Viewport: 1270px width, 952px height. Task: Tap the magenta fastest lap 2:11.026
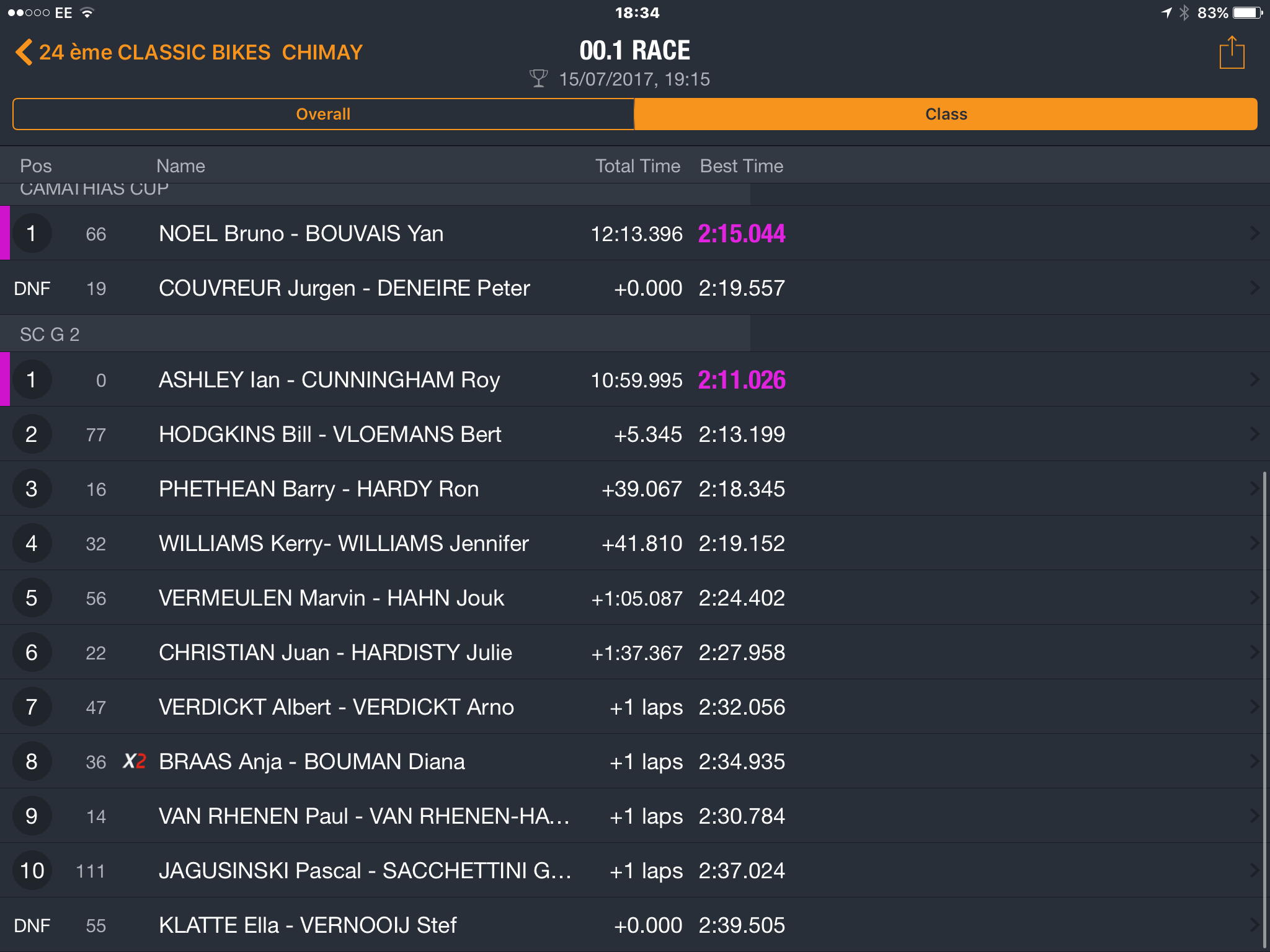[x=742, y=379]
